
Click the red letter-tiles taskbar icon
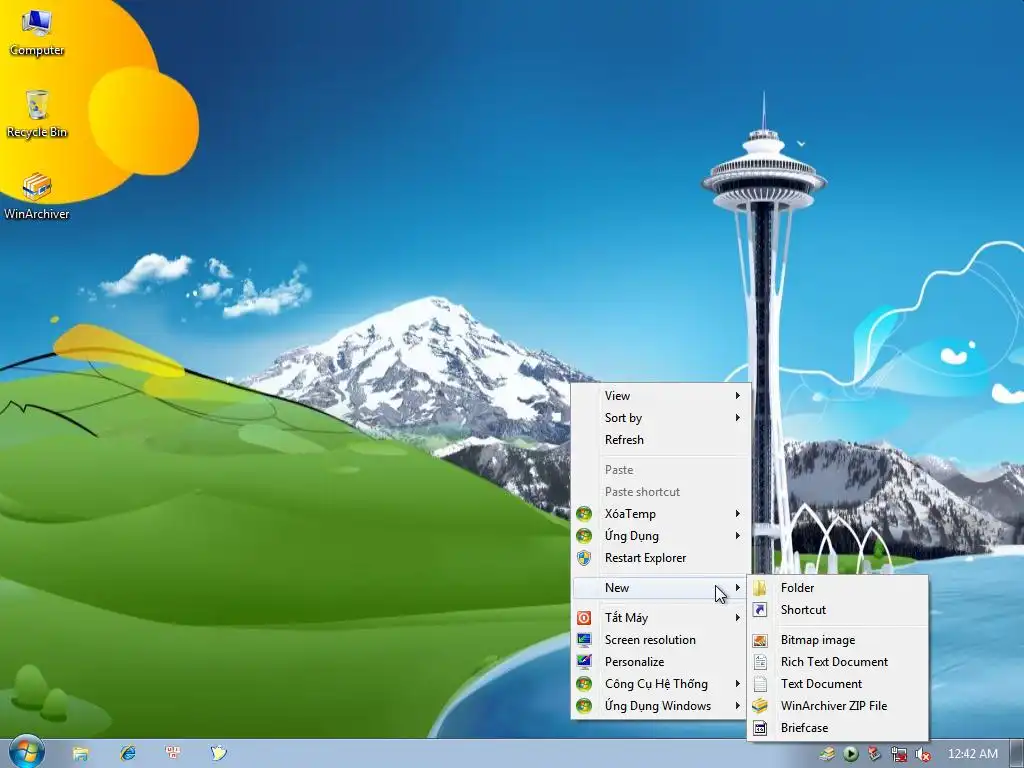pos(173,754)
